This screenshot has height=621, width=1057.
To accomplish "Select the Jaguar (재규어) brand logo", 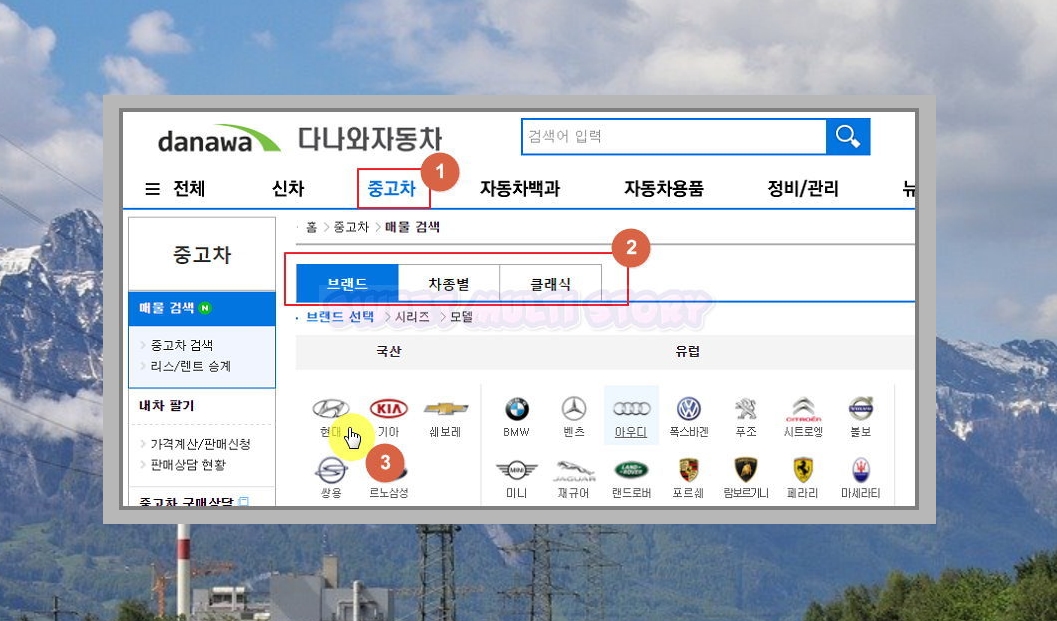I will (x=574, y=470).
